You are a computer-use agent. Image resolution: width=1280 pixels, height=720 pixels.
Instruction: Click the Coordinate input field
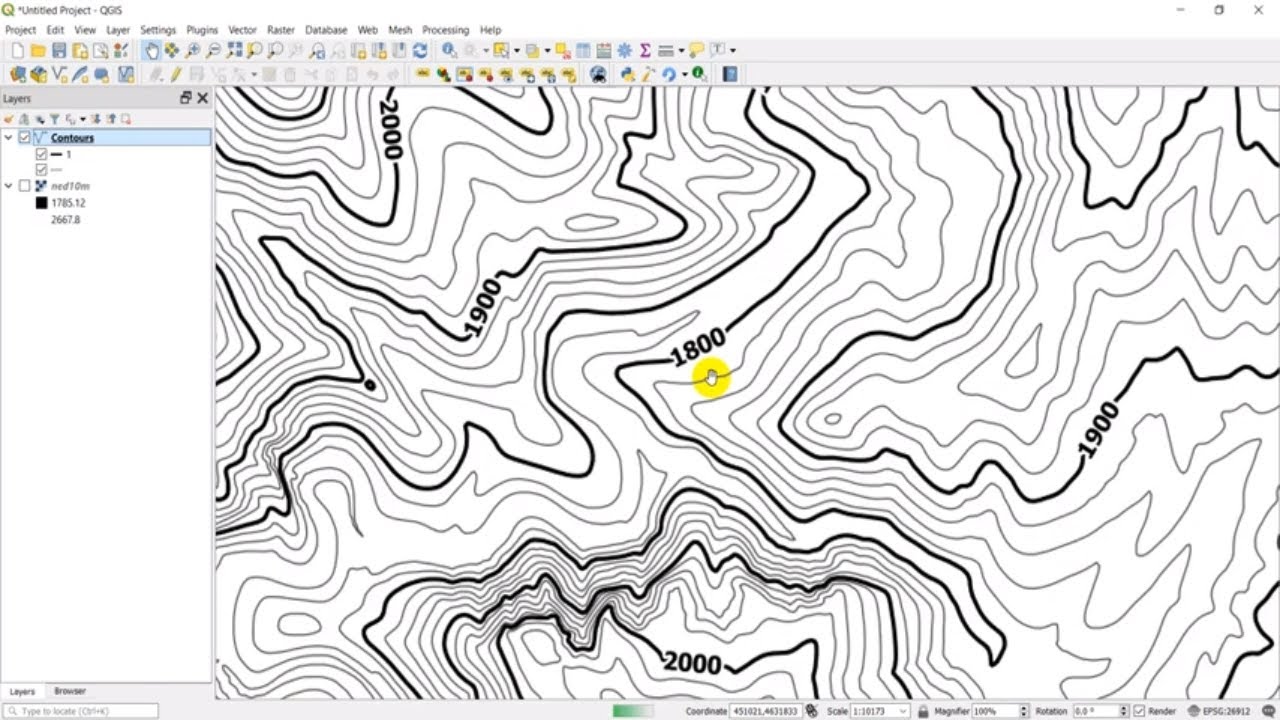coord(765,711)
